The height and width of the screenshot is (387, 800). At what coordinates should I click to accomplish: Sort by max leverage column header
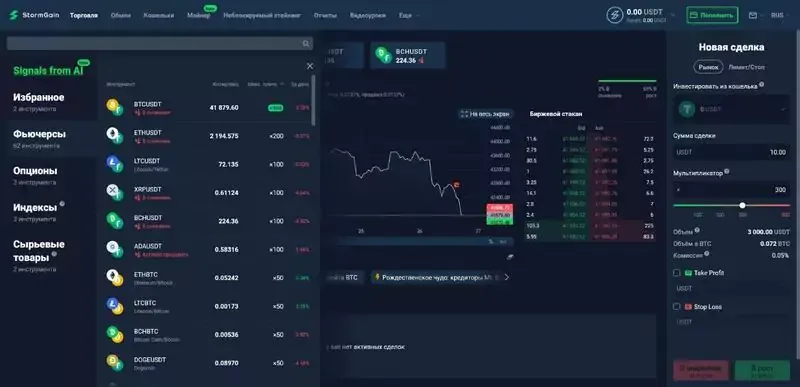click(x=266, y=84)
